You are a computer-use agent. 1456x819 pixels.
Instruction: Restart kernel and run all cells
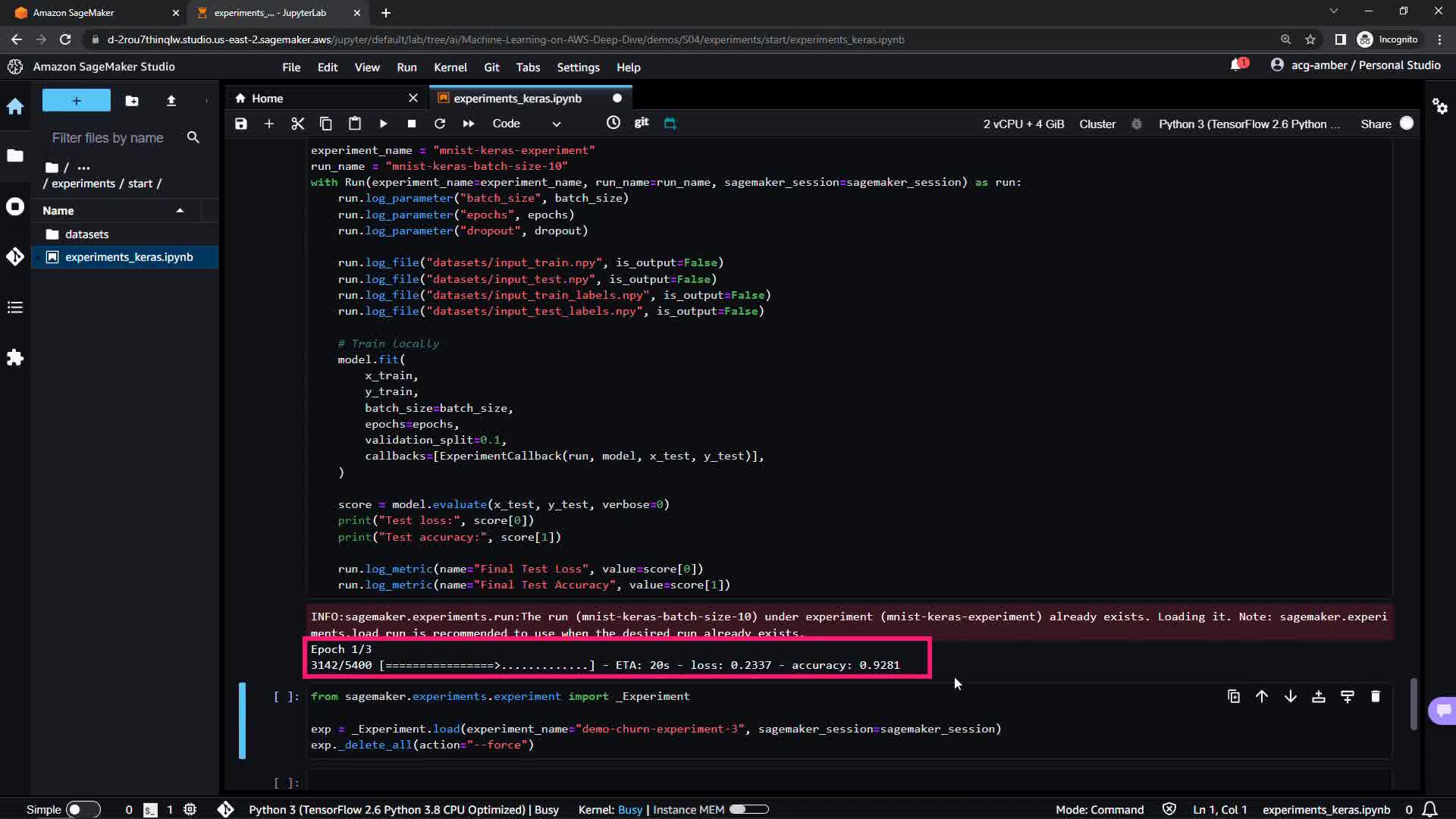click(x=469, y=124)
